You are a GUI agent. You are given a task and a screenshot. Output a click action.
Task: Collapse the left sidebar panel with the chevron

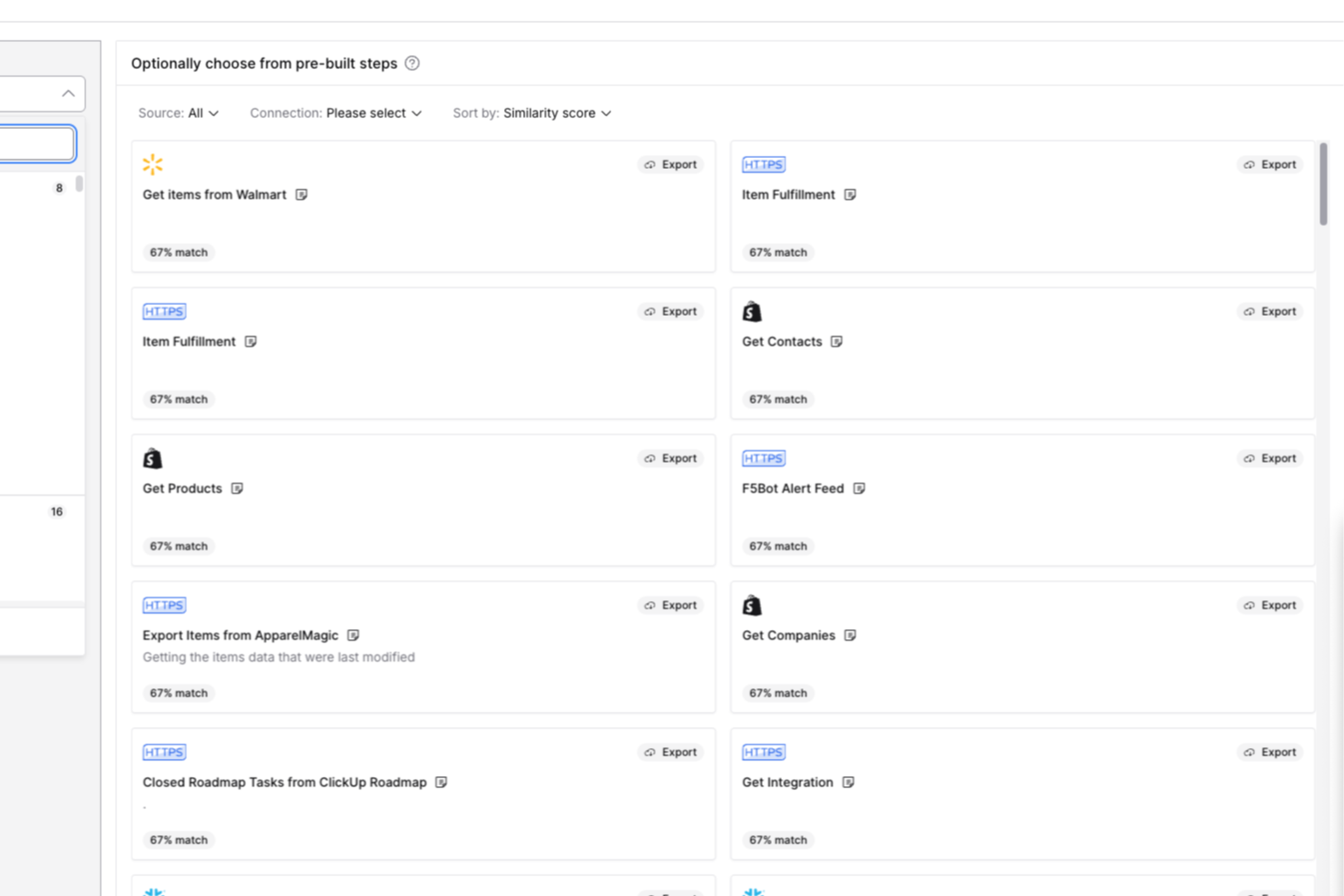(67, 93)
